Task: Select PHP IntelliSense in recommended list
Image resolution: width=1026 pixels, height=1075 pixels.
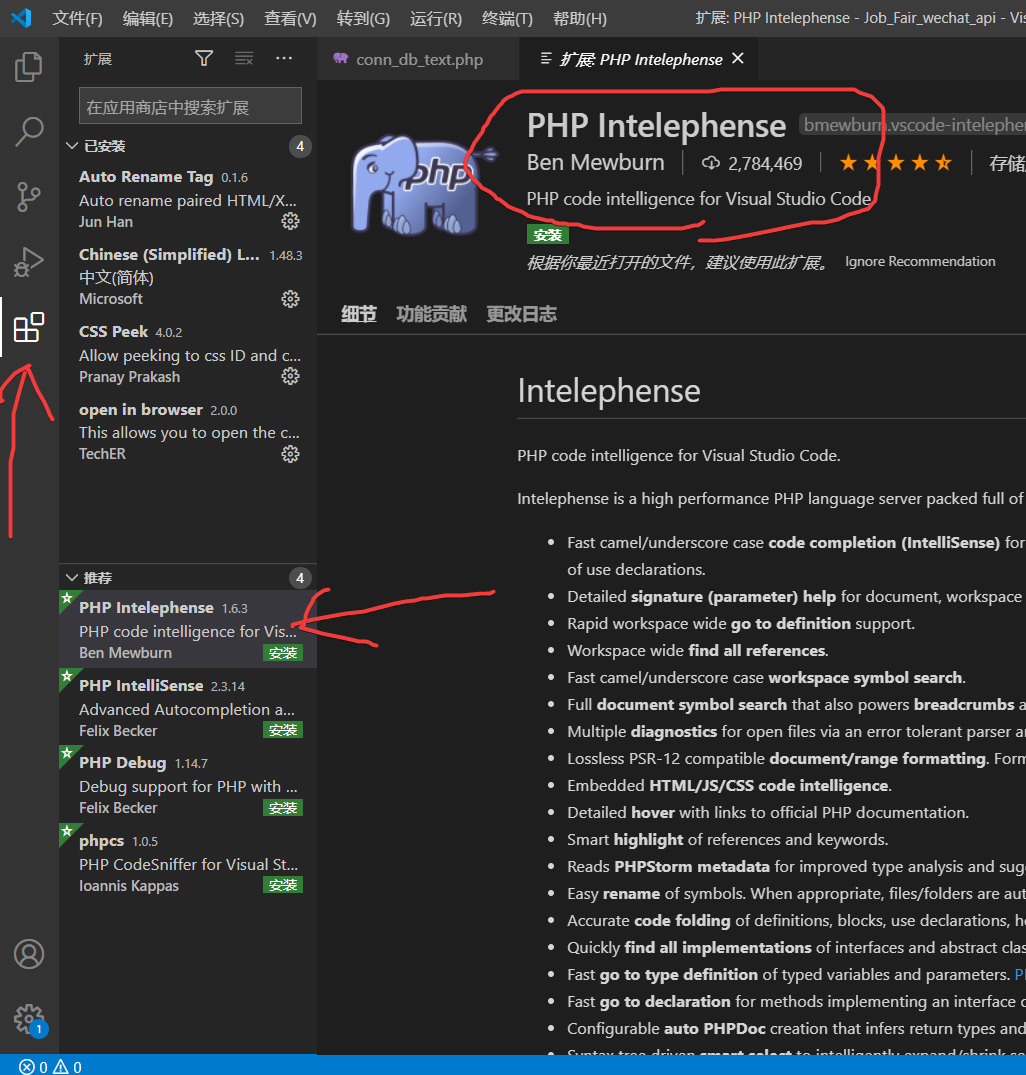Action: coord(188,708)
